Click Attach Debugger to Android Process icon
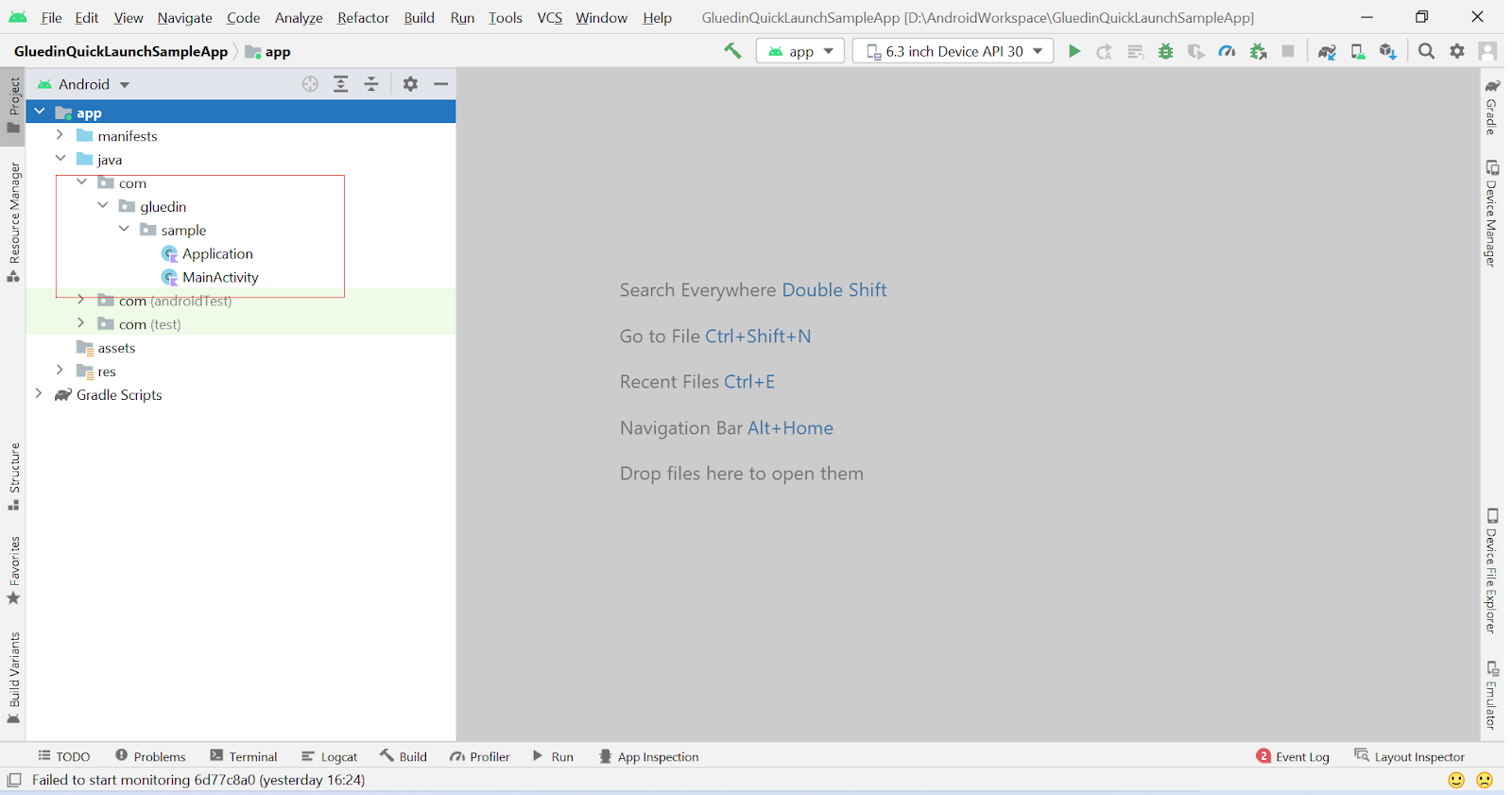1512x795 pixels. click(1258, 51)
